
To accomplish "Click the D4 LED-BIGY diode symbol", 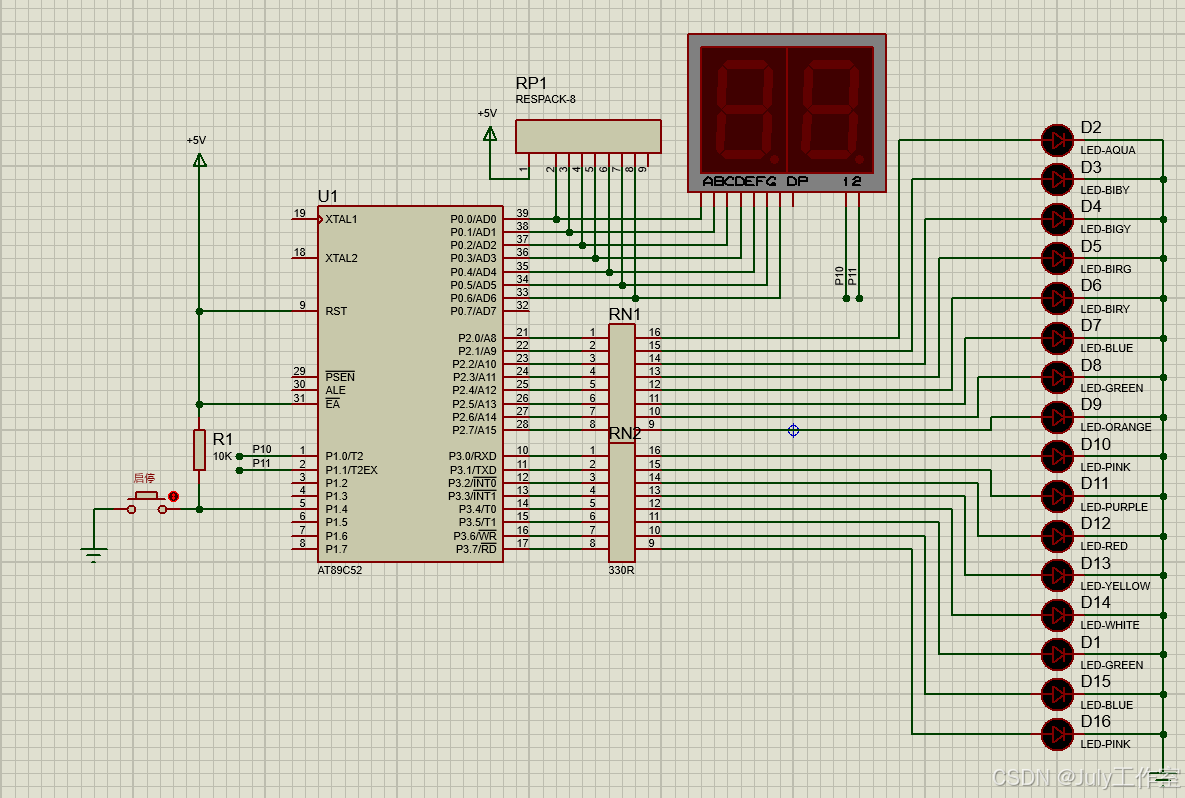I will (x=1057, y=219).
